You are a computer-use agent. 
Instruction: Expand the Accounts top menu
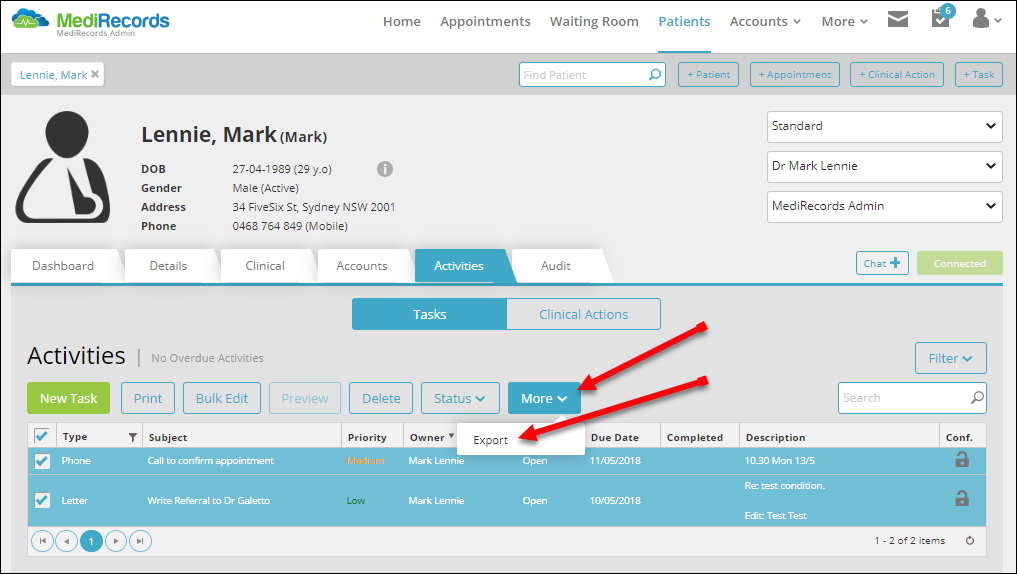click(x=765, y=21)
